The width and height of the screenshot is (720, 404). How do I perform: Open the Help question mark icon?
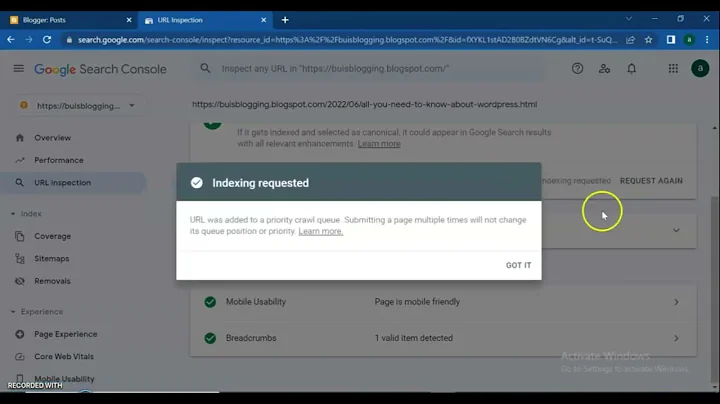click(577, 68)
